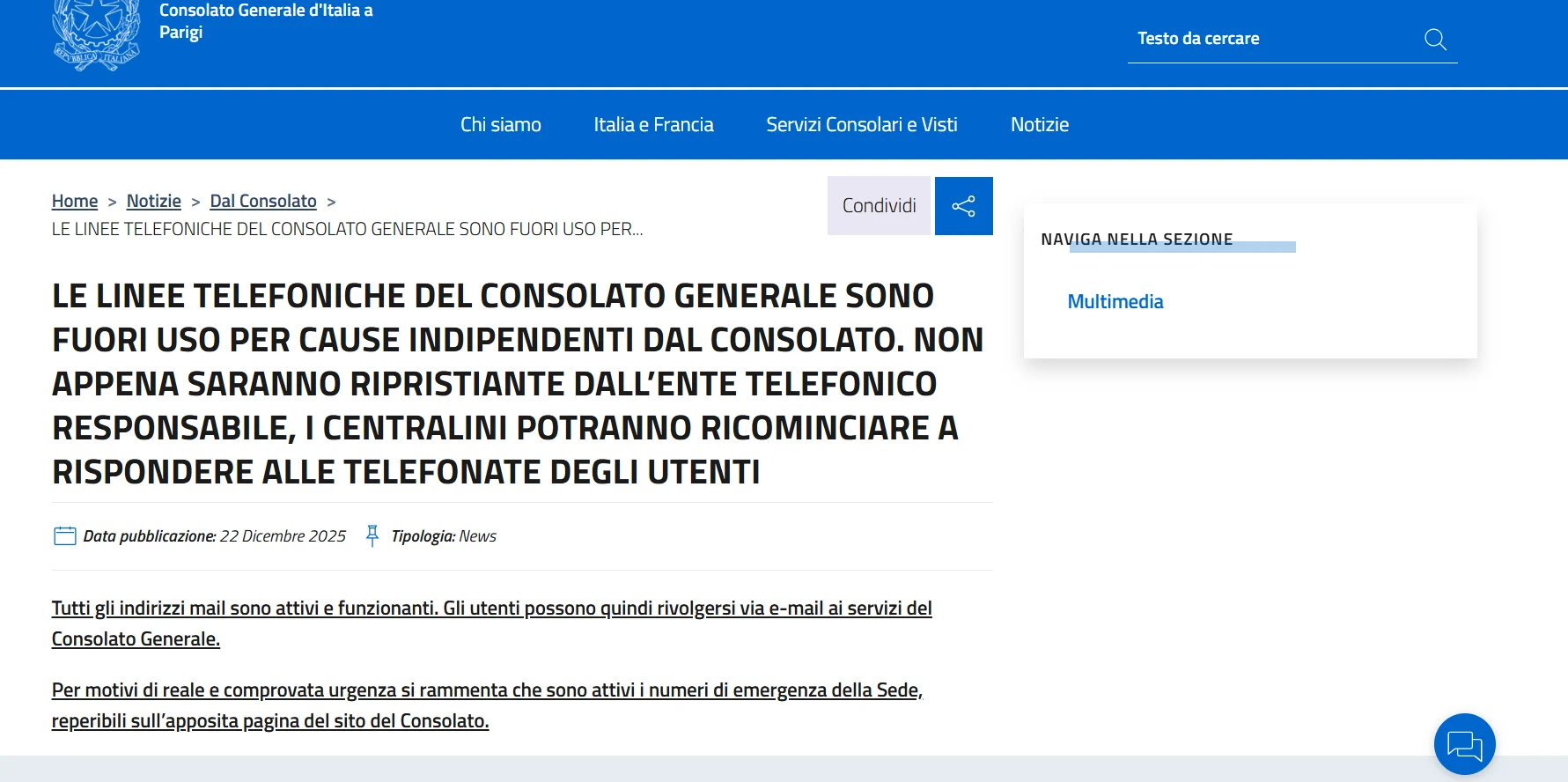Follow the Dal Consolato breadcrumb link

tap(263, 202)
